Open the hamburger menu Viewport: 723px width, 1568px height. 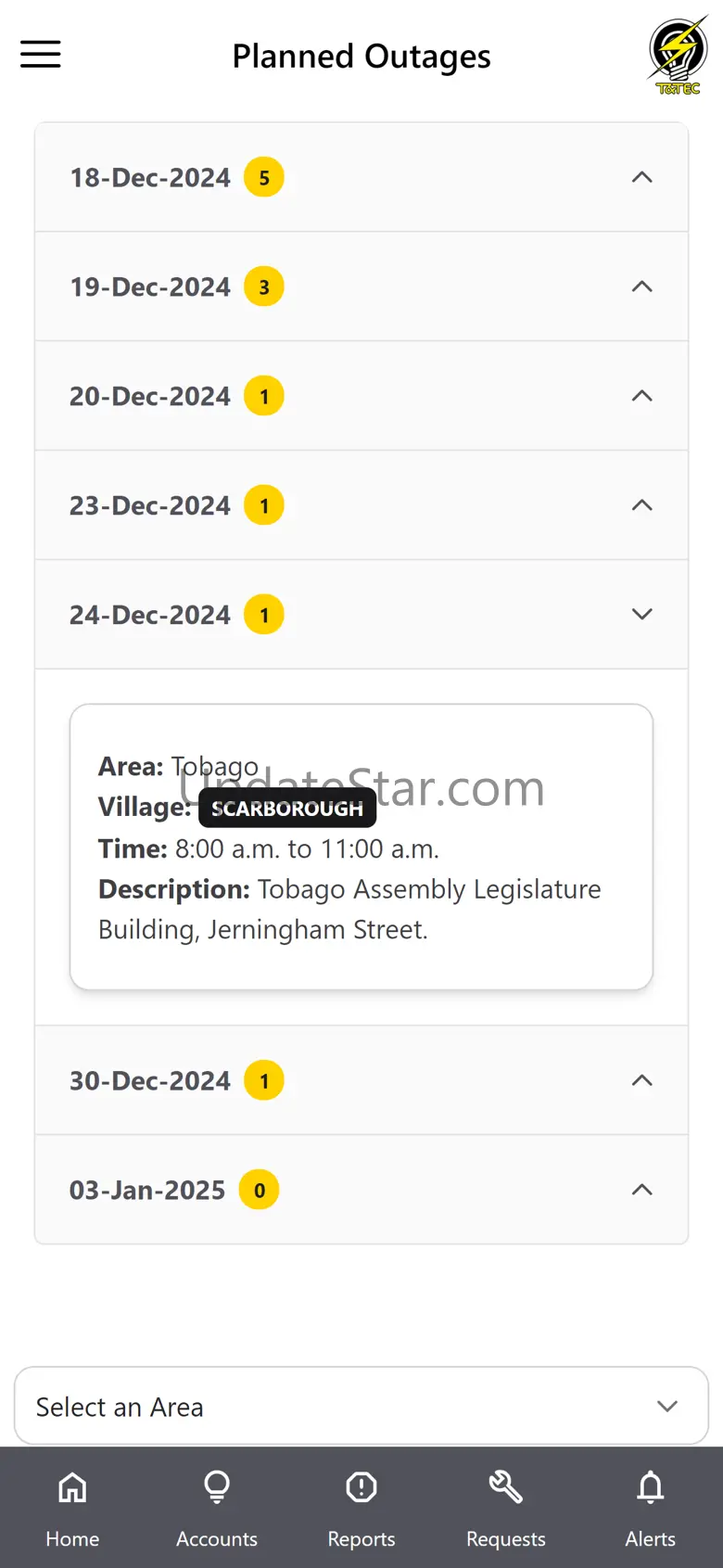tap(41, 54)
